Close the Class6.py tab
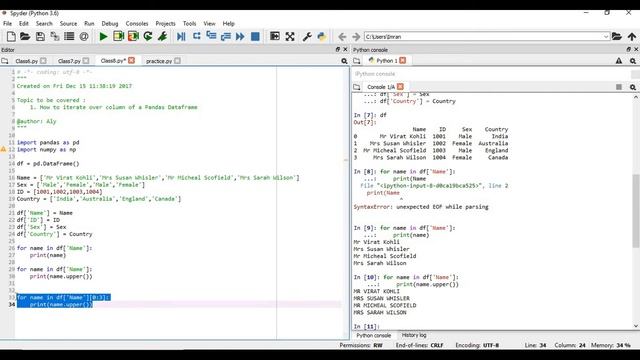 (x=43, y=61)
